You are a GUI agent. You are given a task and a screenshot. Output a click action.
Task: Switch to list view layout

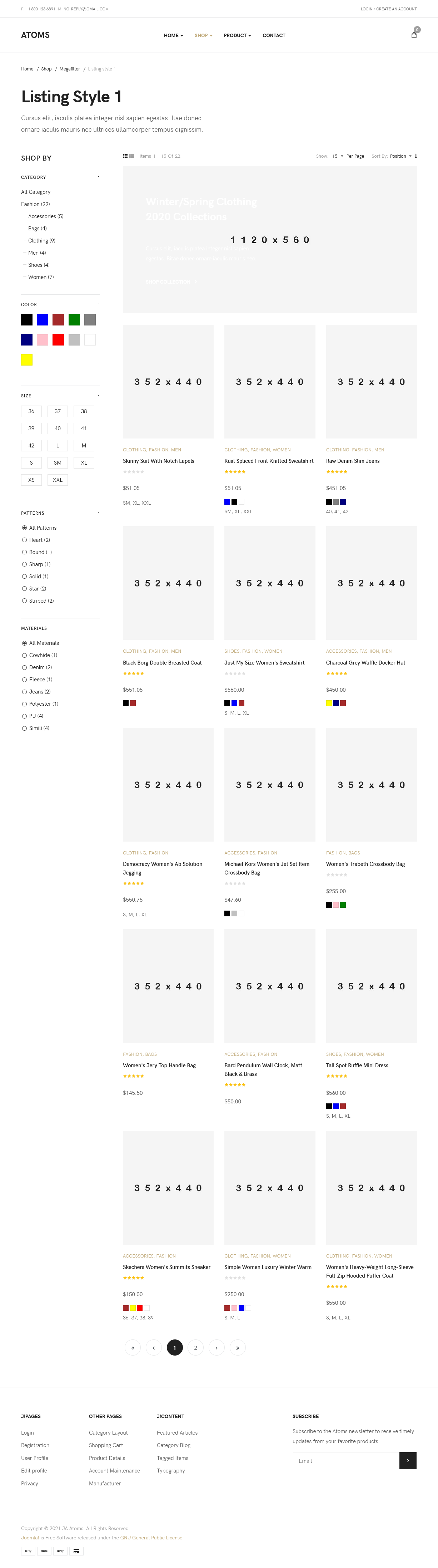(x=132, y=156)
